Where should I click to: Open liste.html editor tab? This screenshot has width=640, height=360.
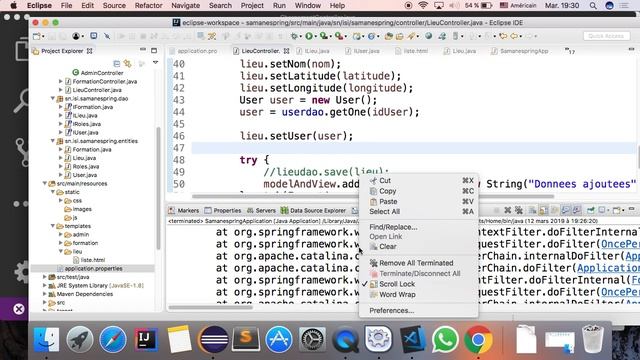(412, 51)
